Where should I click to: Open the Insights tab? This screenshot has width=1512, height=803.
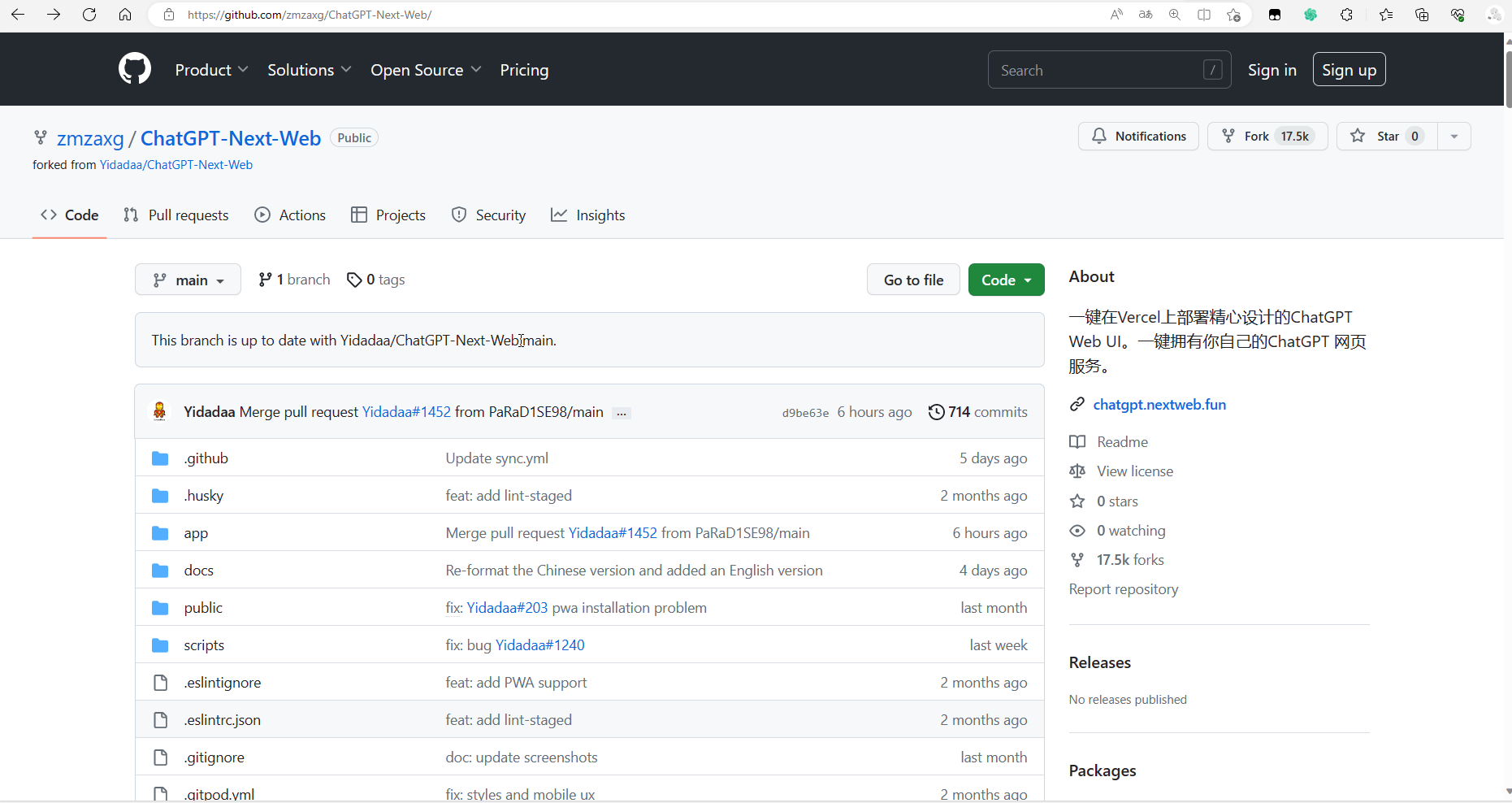coord(588,215)
